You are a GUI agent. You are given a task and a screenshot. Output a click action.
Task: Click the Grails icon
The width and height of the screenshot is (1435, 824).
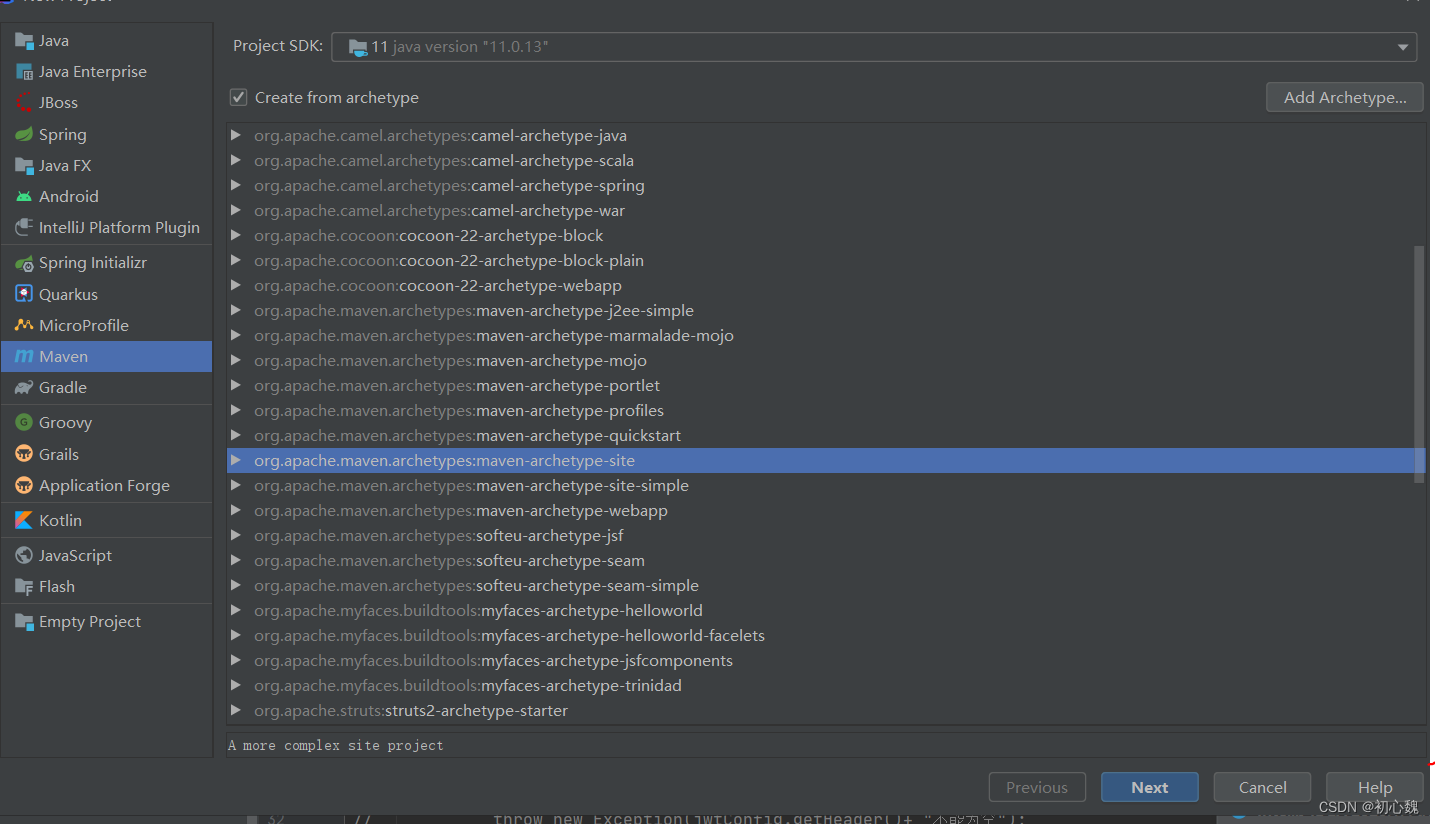pos(24,454)
